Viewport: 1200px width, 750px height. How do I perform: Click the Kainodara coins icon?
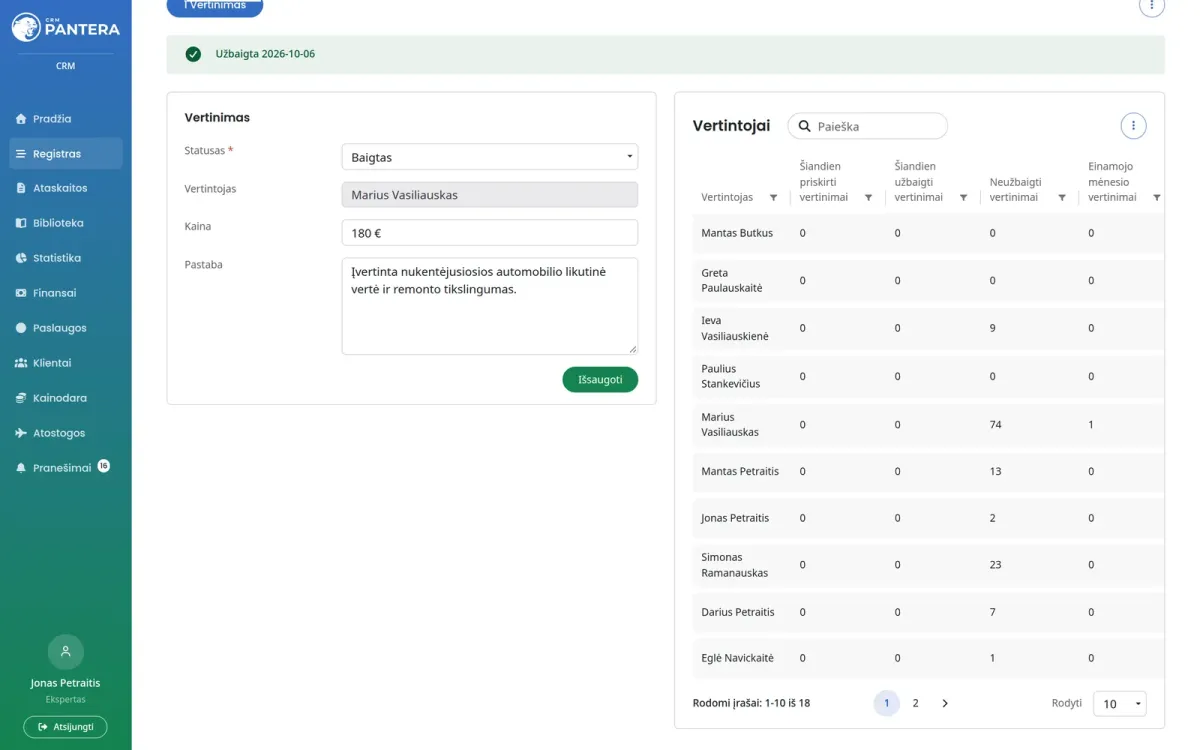[21, 398]
